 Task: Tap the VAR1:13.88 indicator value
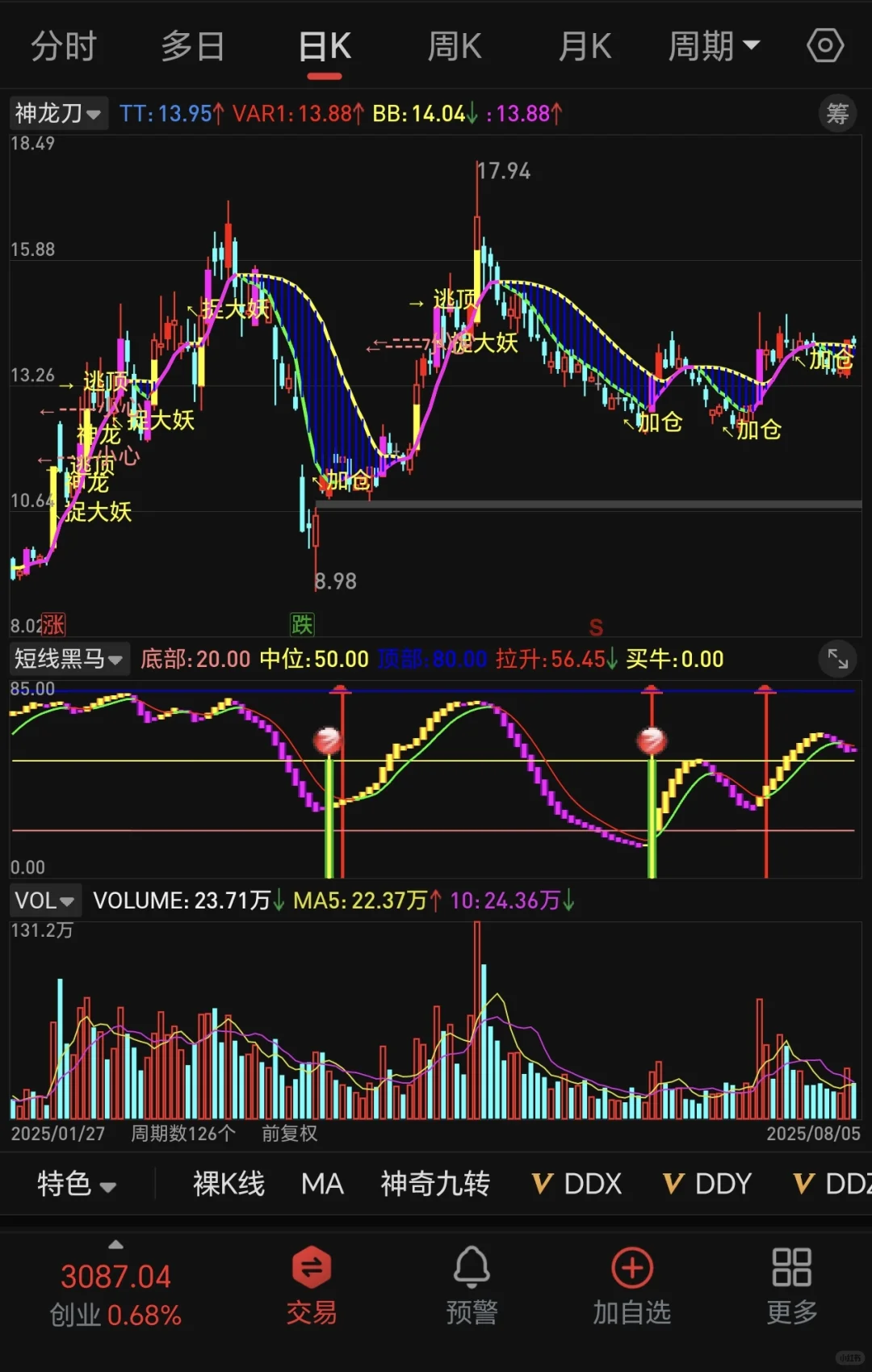[x=298, y=114]
